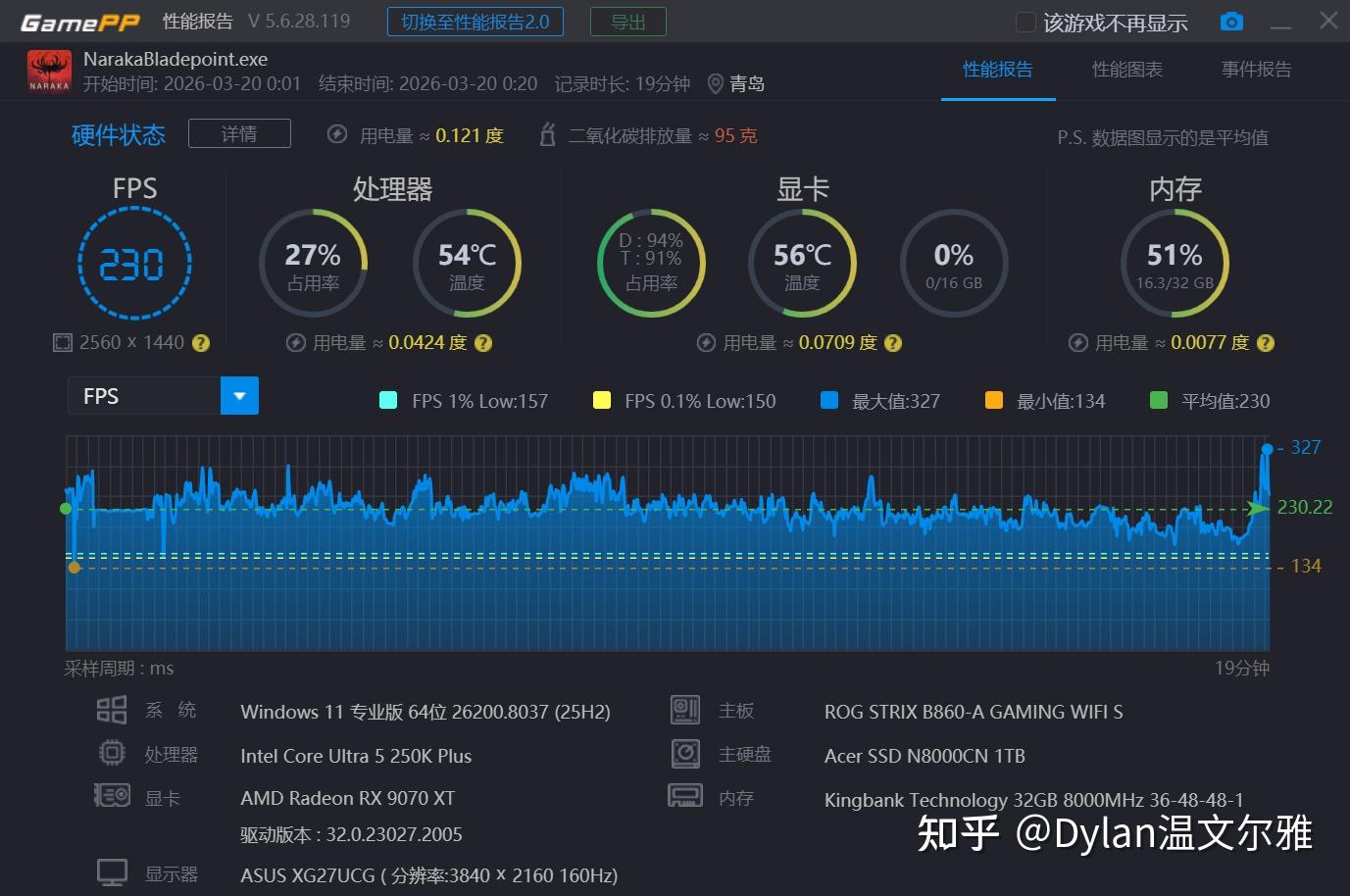
Task: Open the FPS metric dropdown arrow
Action: 240,396
